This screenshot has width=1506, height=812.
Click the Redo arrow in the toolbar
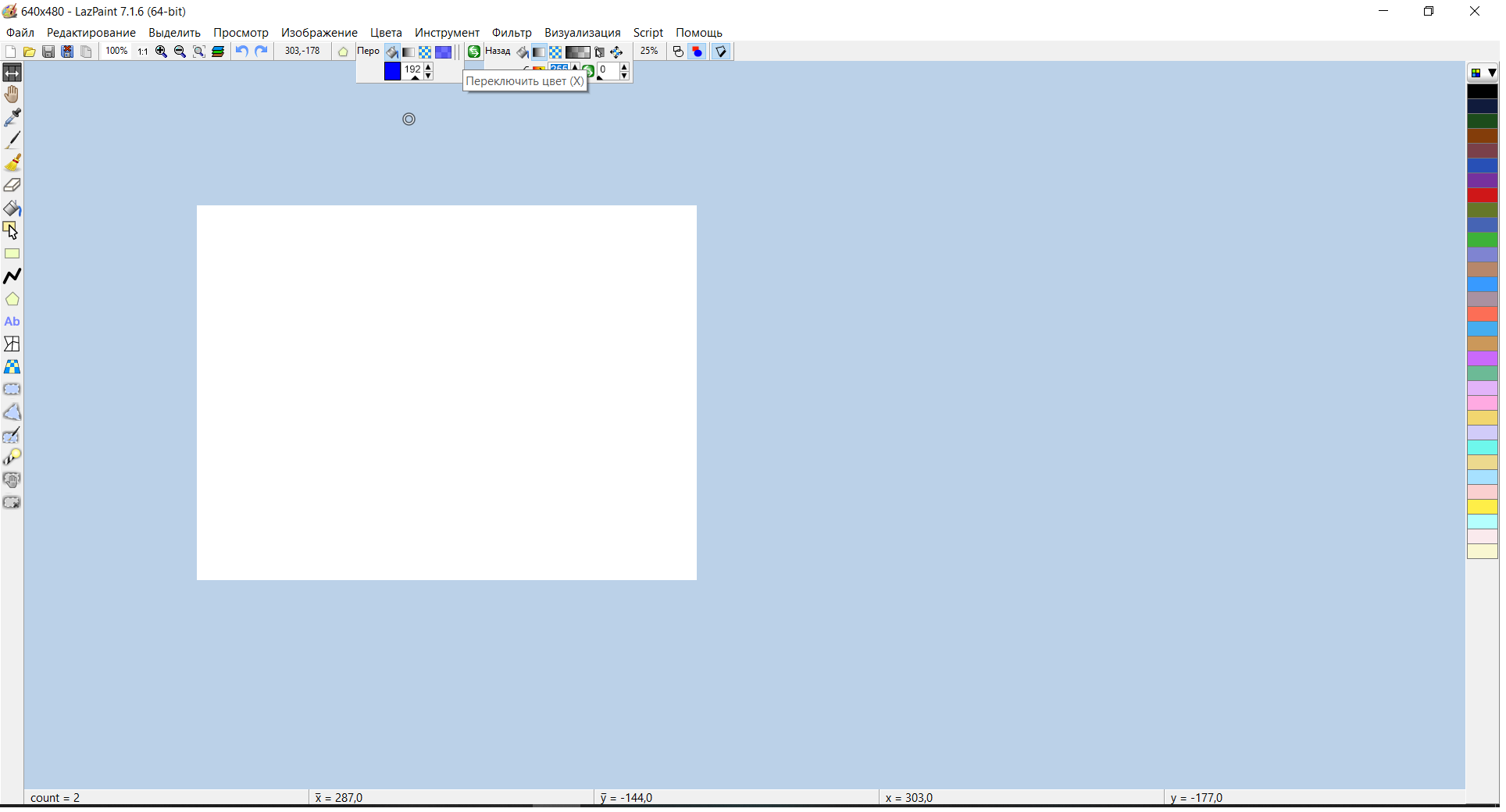260,52
